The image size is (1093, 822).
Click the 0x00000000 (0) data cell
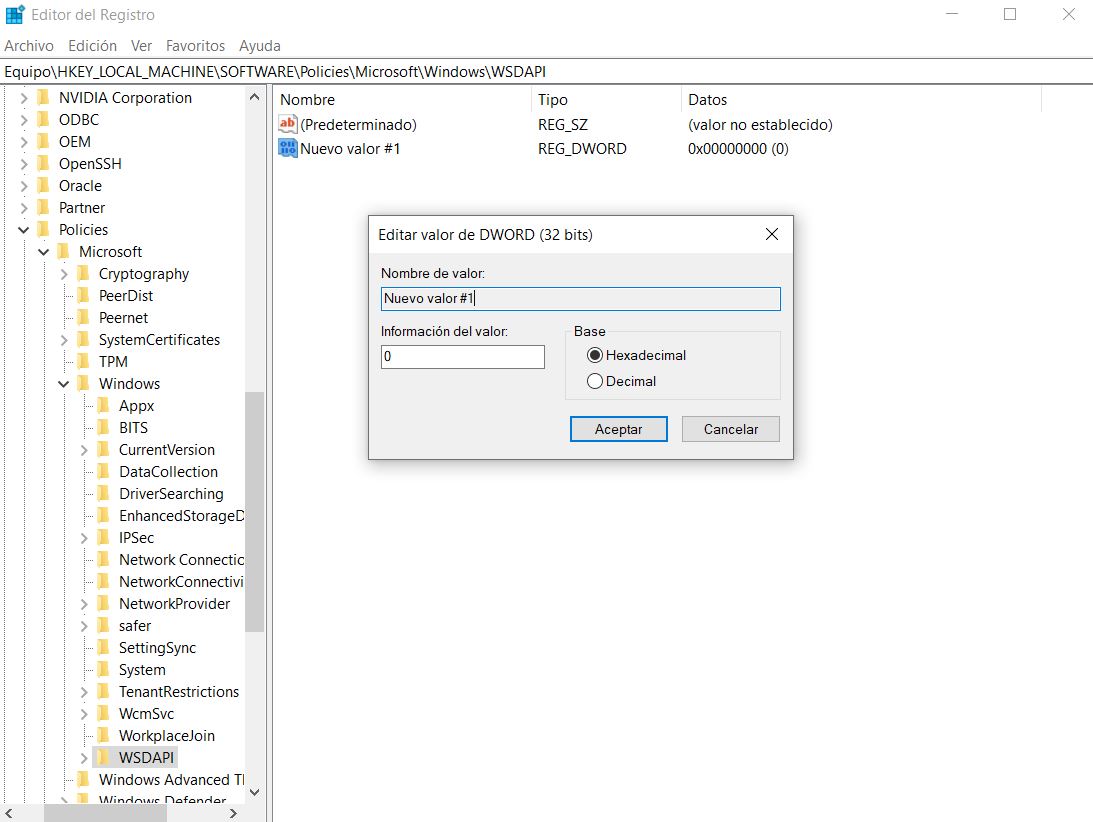[x=738, y=149]
